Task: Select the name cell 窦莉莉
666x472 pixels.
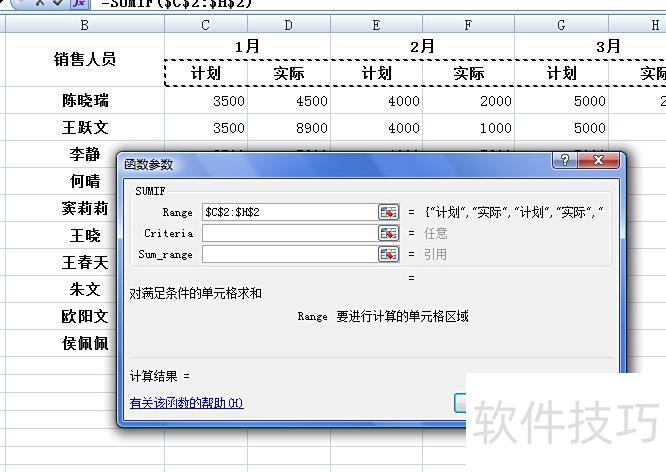Action: pyautogui.click(x=85, y=208)
